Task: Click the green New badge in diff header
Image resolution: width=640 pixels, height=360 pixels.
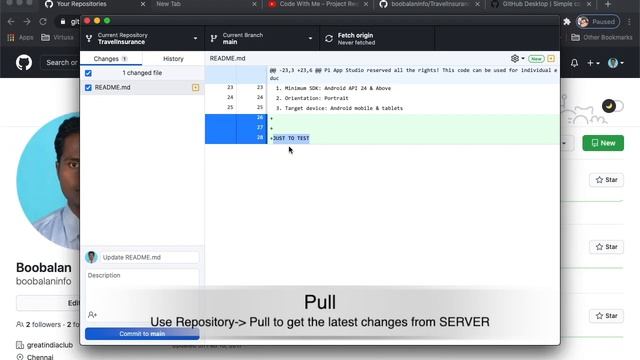Action: [x=536, y=59]
